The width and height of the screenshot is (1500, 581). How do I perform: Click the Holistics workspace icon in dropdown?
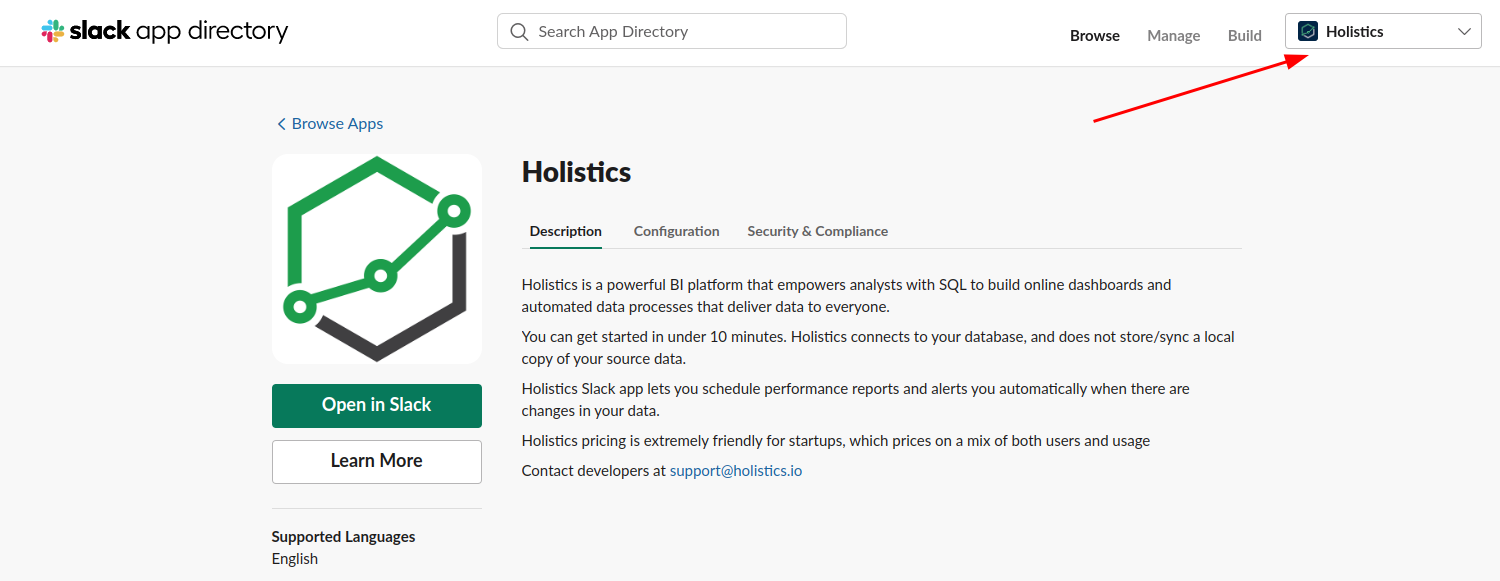coord(1308,32)
